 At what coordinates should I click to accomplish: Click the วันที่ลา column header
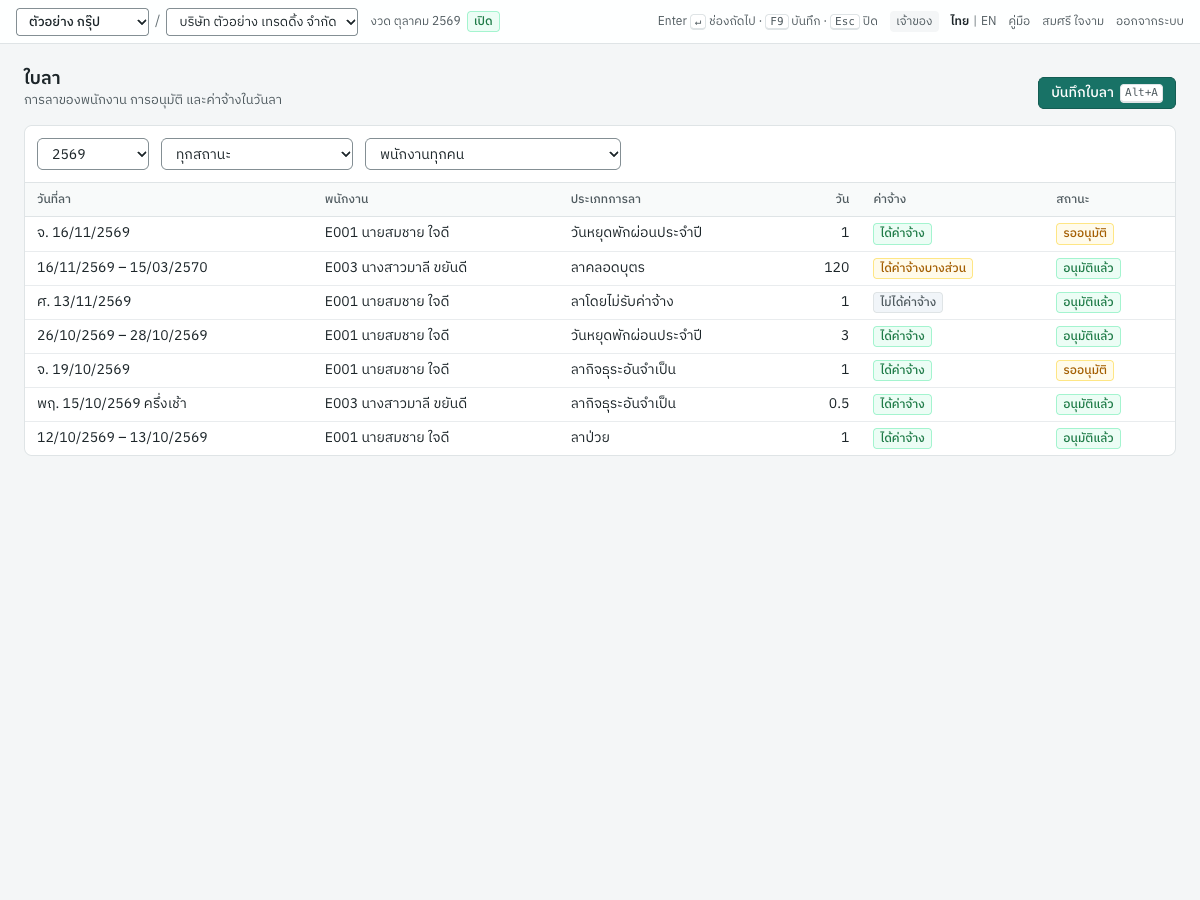click(54, 199)
